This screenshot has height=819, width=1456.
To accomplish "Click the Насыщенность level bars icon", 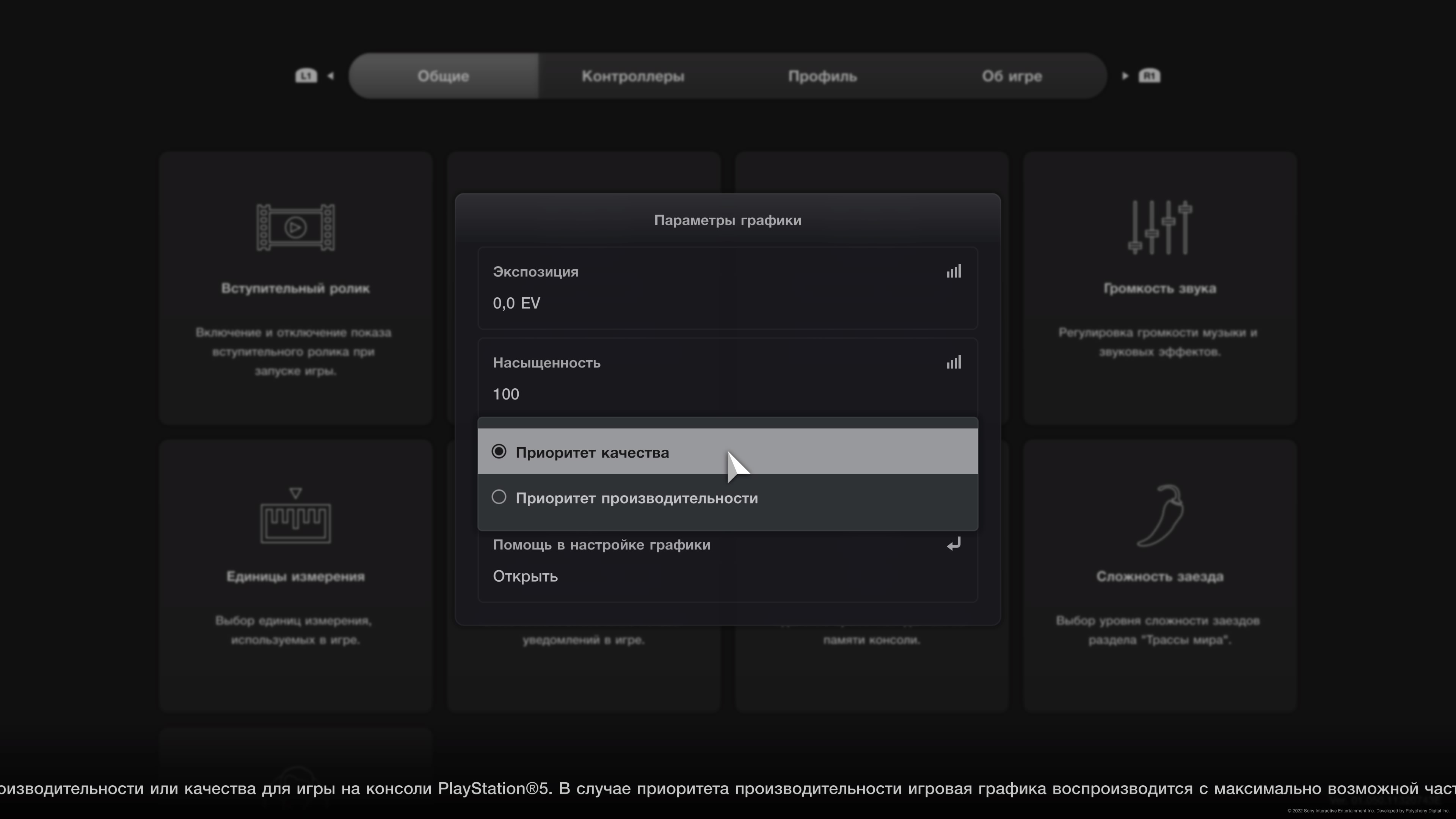I will (x=954, y=362).
